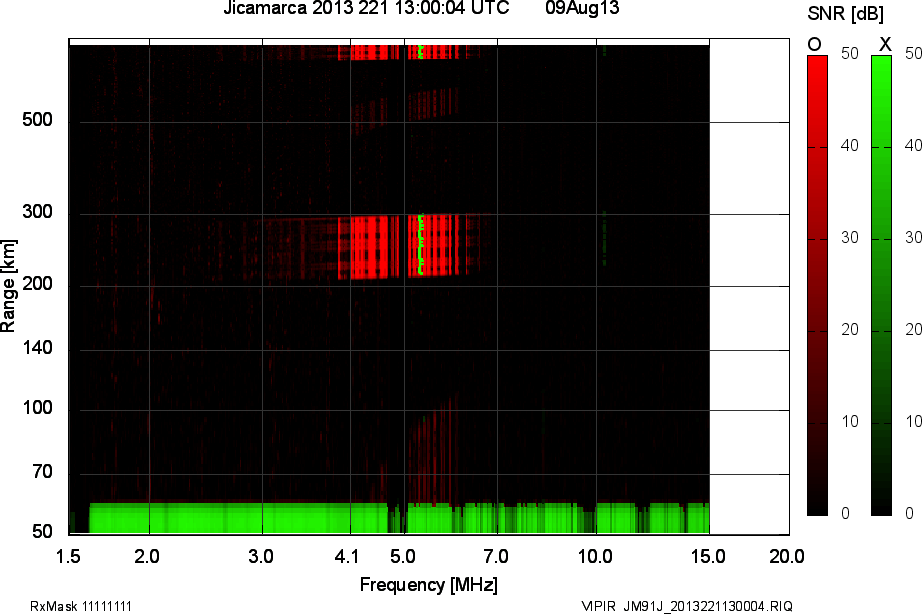Click the frequency tick label "10.0"
The width and height of the screenshot is (922, 614).
595,556
